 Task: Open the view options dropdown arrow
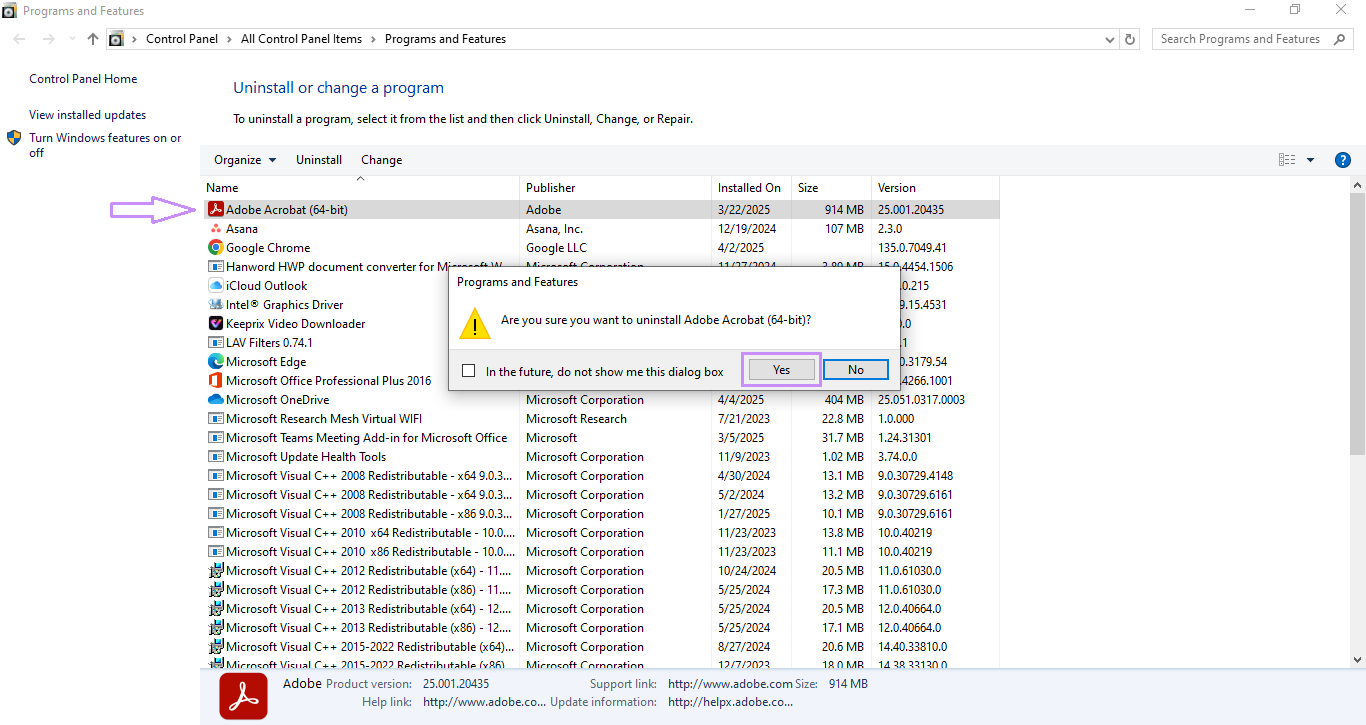pos(1310,159)
